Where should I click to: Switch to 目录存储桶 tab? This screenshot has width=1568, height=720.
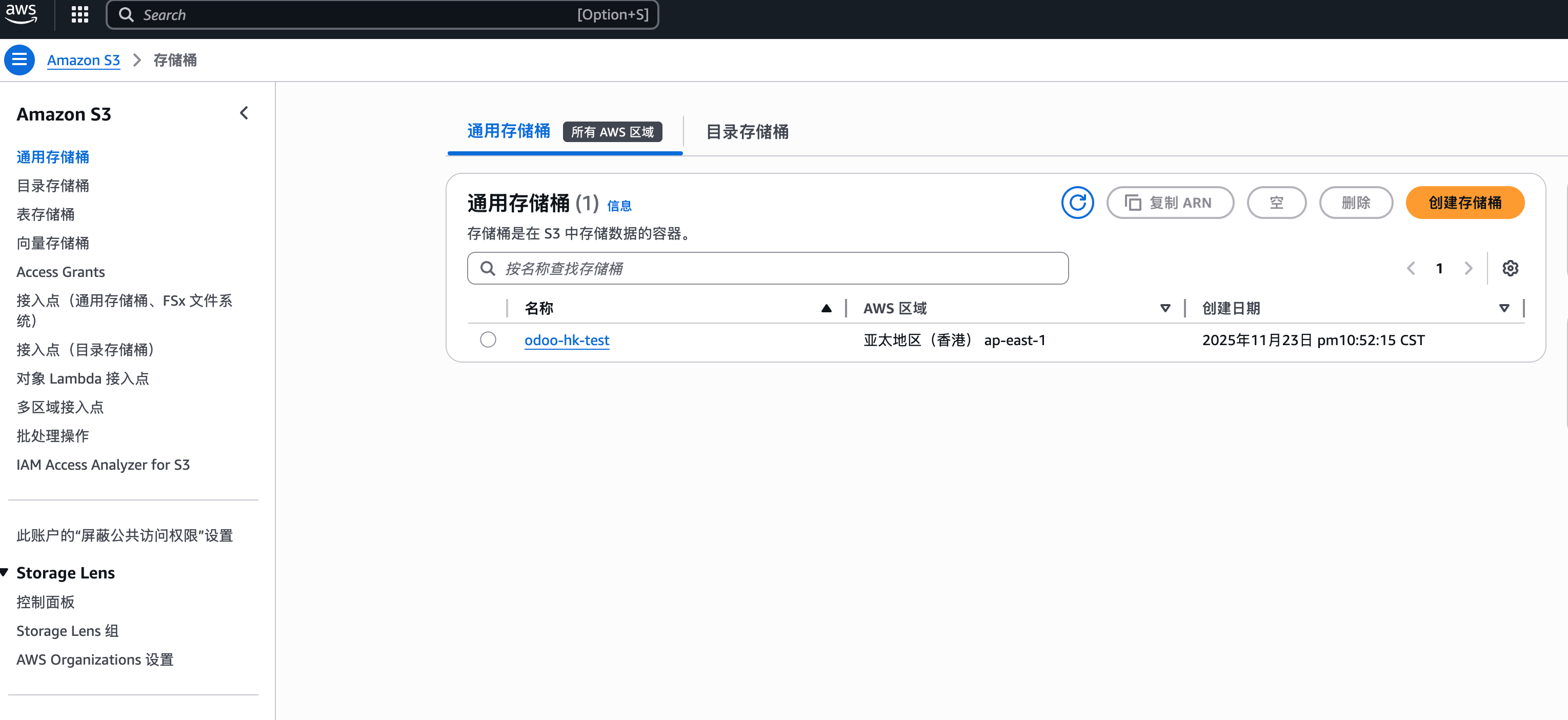pyautogui.click(x=748, y=132)
